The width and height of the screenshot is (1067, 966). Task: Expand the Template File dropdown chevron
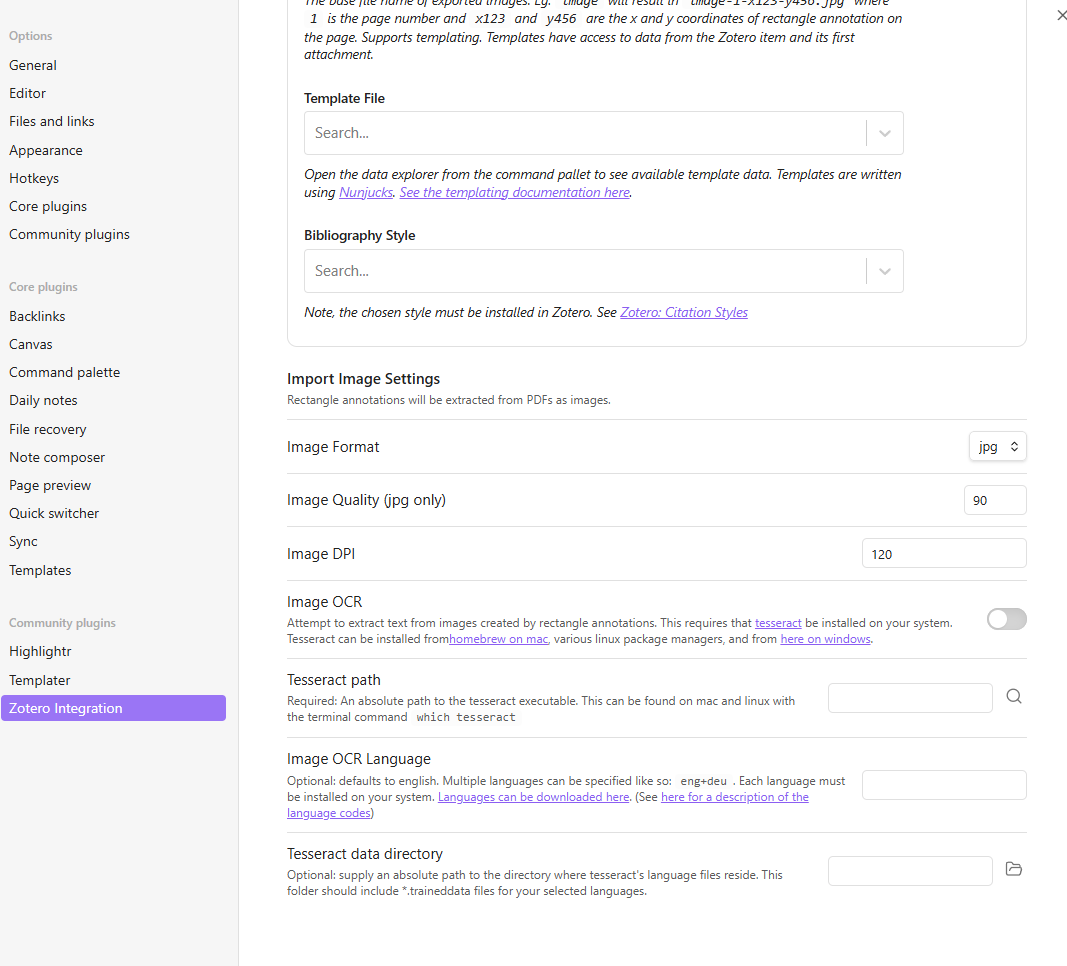884,133
